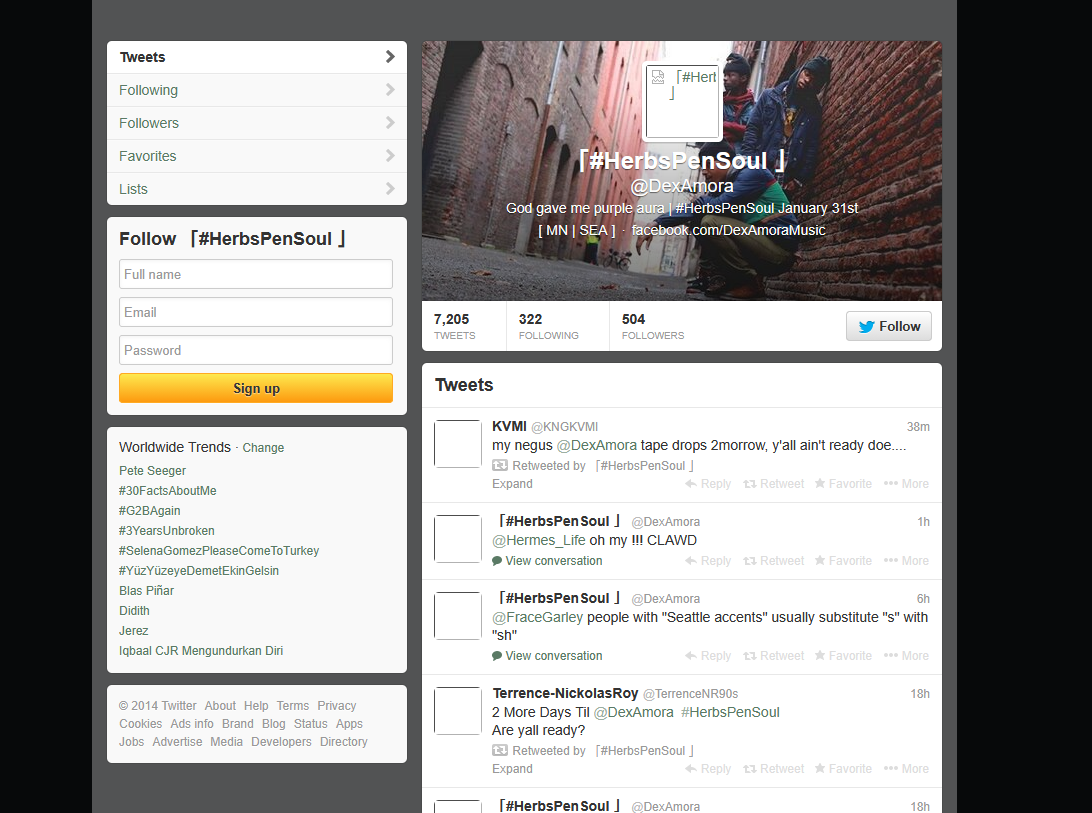The width and height of the screenshot is (1092, 813).
Task: Open the #YüzYüzeyeDemetEkinGelsin trend
Action: pos(198,571)
